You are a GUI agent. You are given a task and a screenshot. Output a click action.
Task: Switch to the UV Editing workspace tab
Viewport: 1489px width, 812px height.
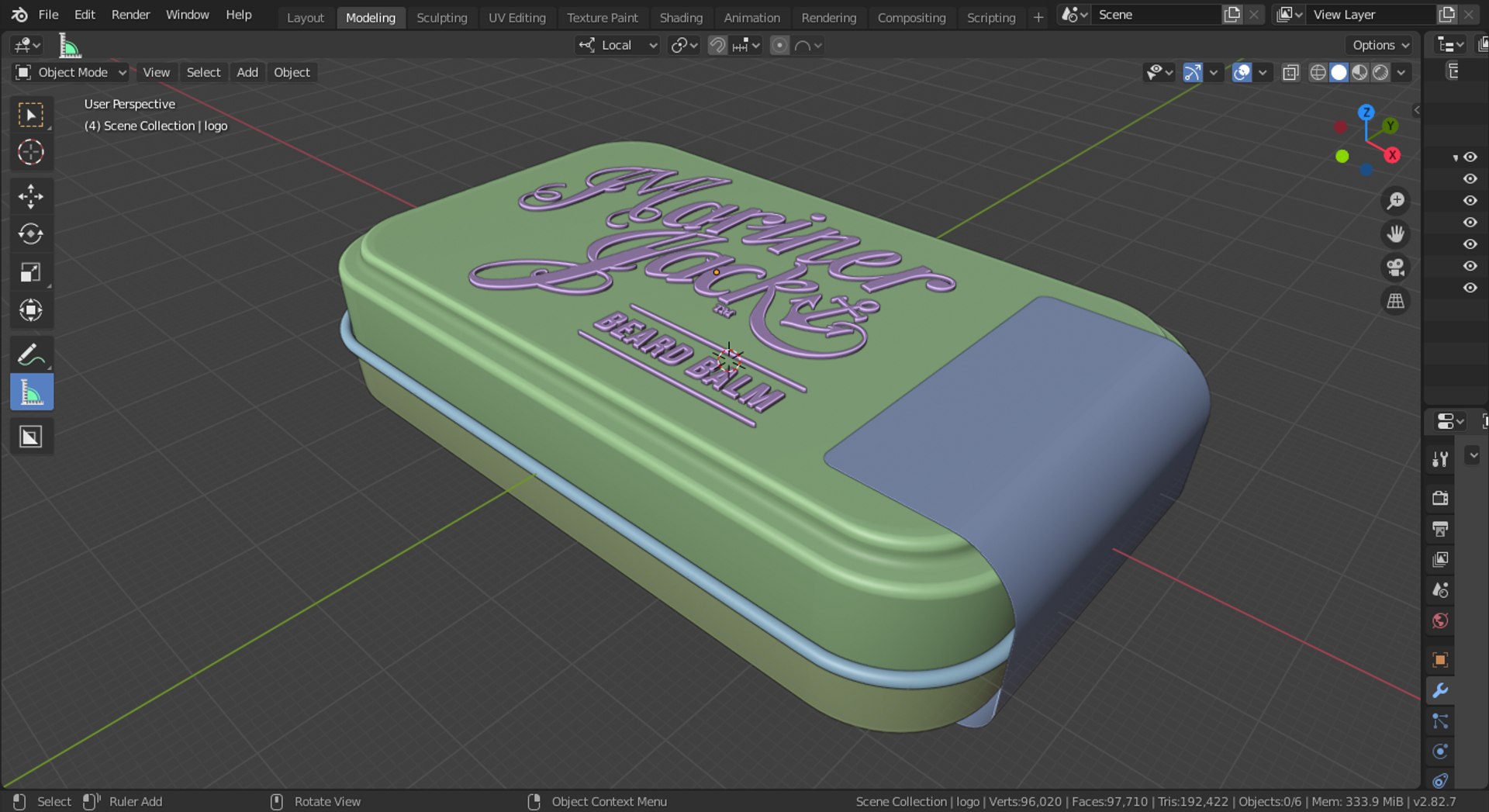[517, 18]
